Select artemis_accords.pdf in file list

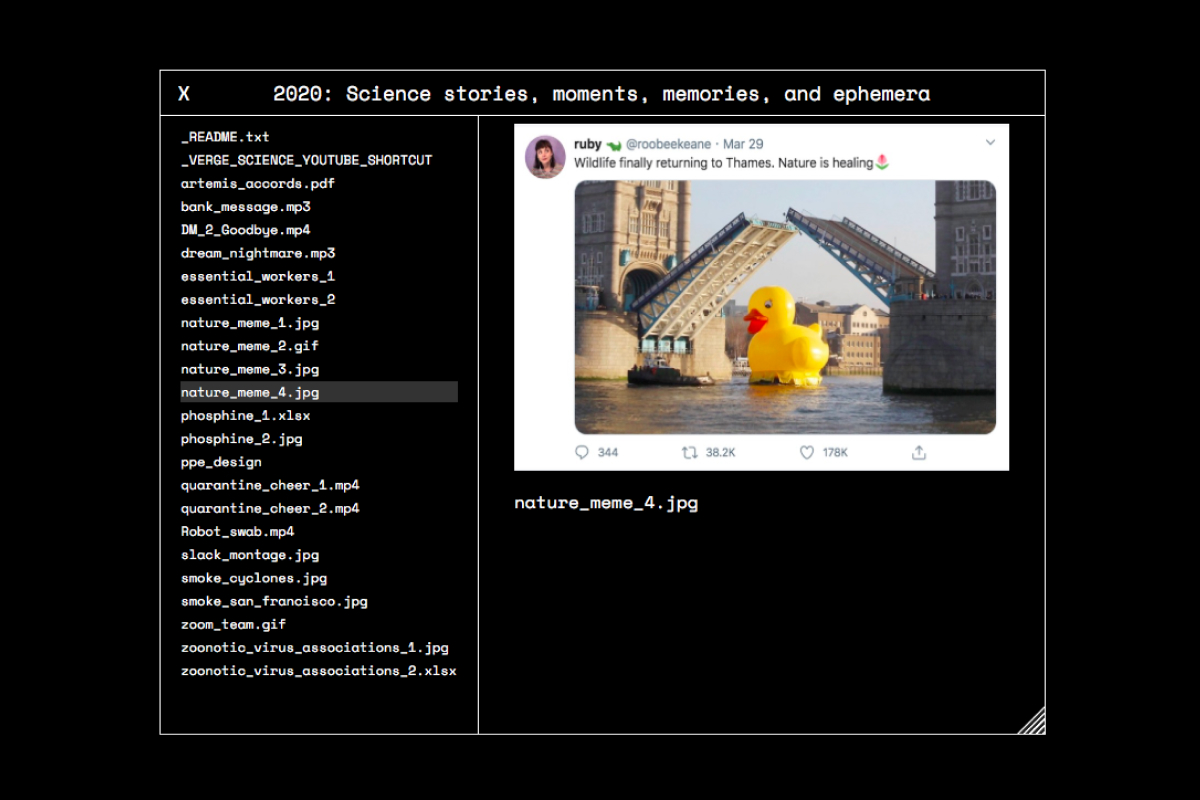pyautogui.click(x=258, y=183)
